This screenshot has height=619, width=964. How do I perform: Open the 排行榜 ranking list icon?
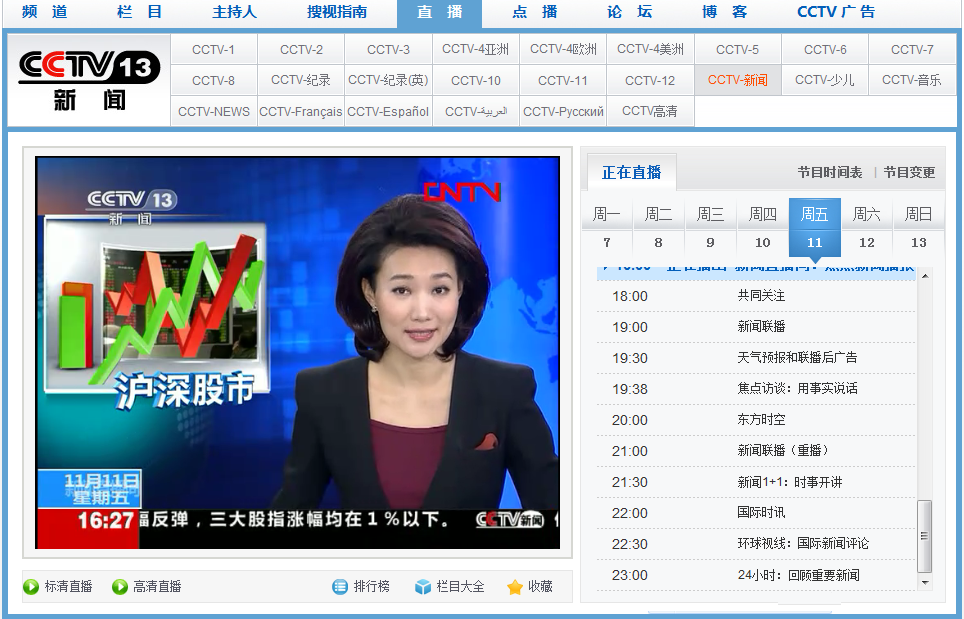(340, 587)
